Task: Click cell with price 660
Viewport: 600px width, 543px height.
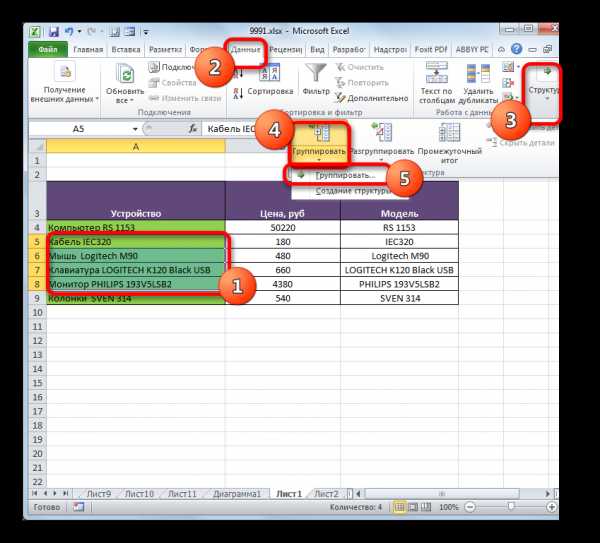Action: tap(283, 270)
